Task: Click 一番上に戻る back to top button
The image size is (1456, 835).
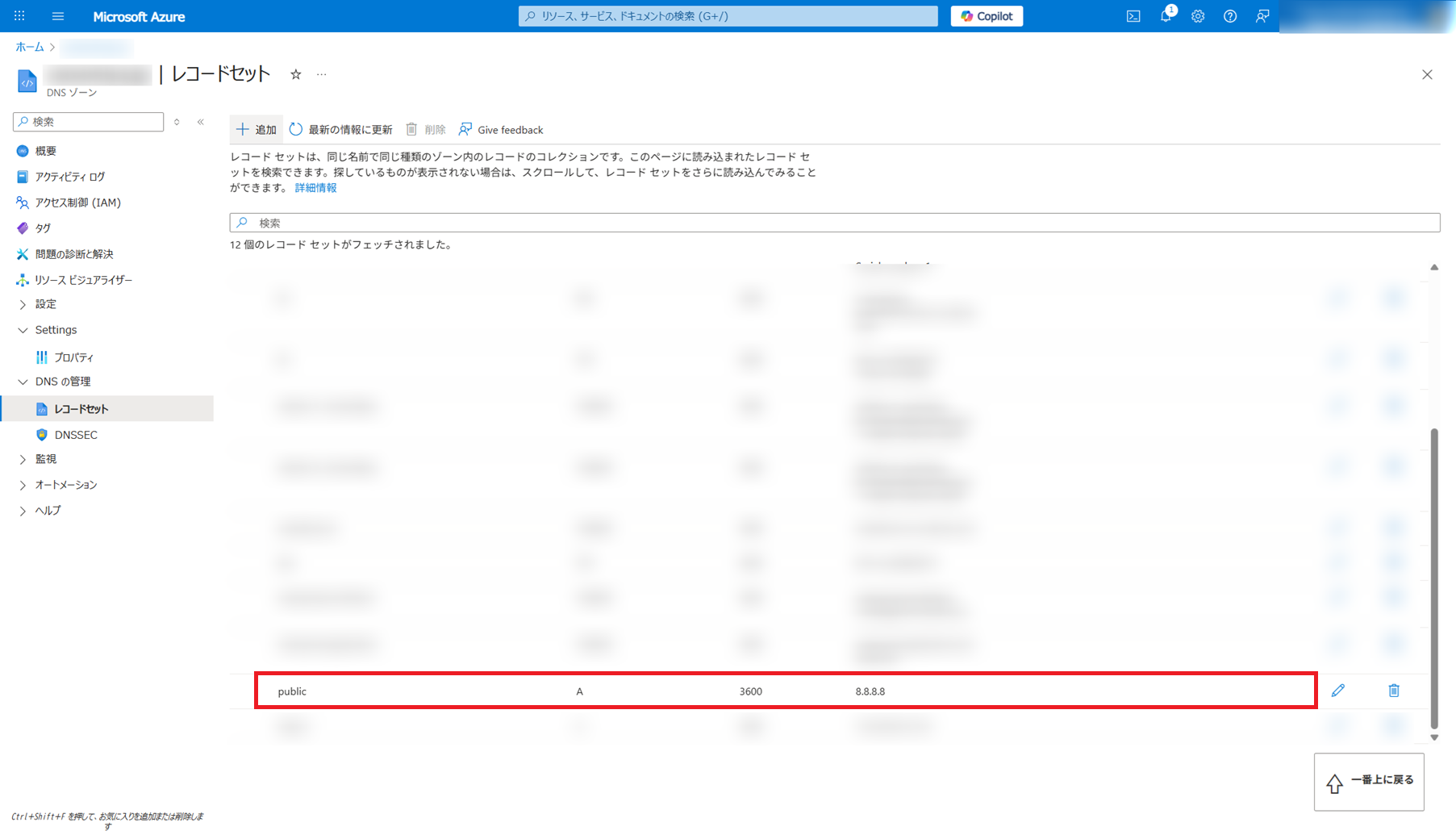Action: 1369,782
